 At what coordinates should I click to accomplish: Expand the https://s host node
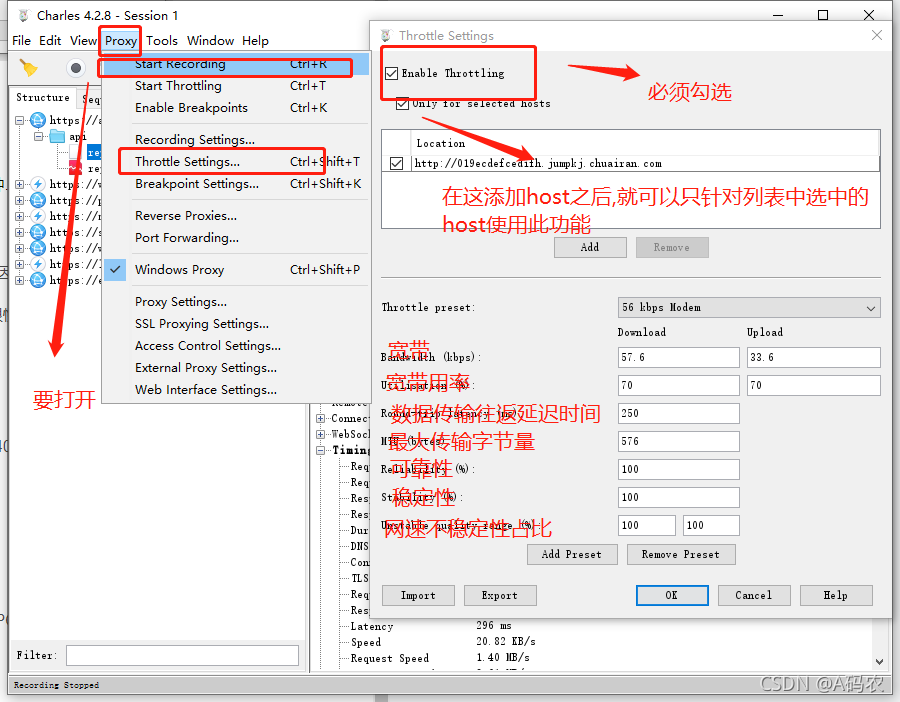(20, 232)
